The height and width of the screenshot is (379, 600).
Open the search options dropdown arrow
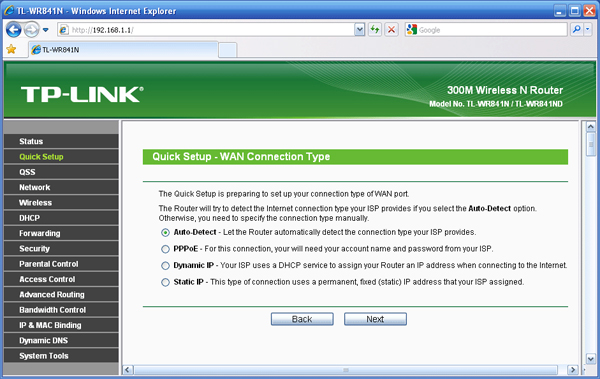[588, 29]
